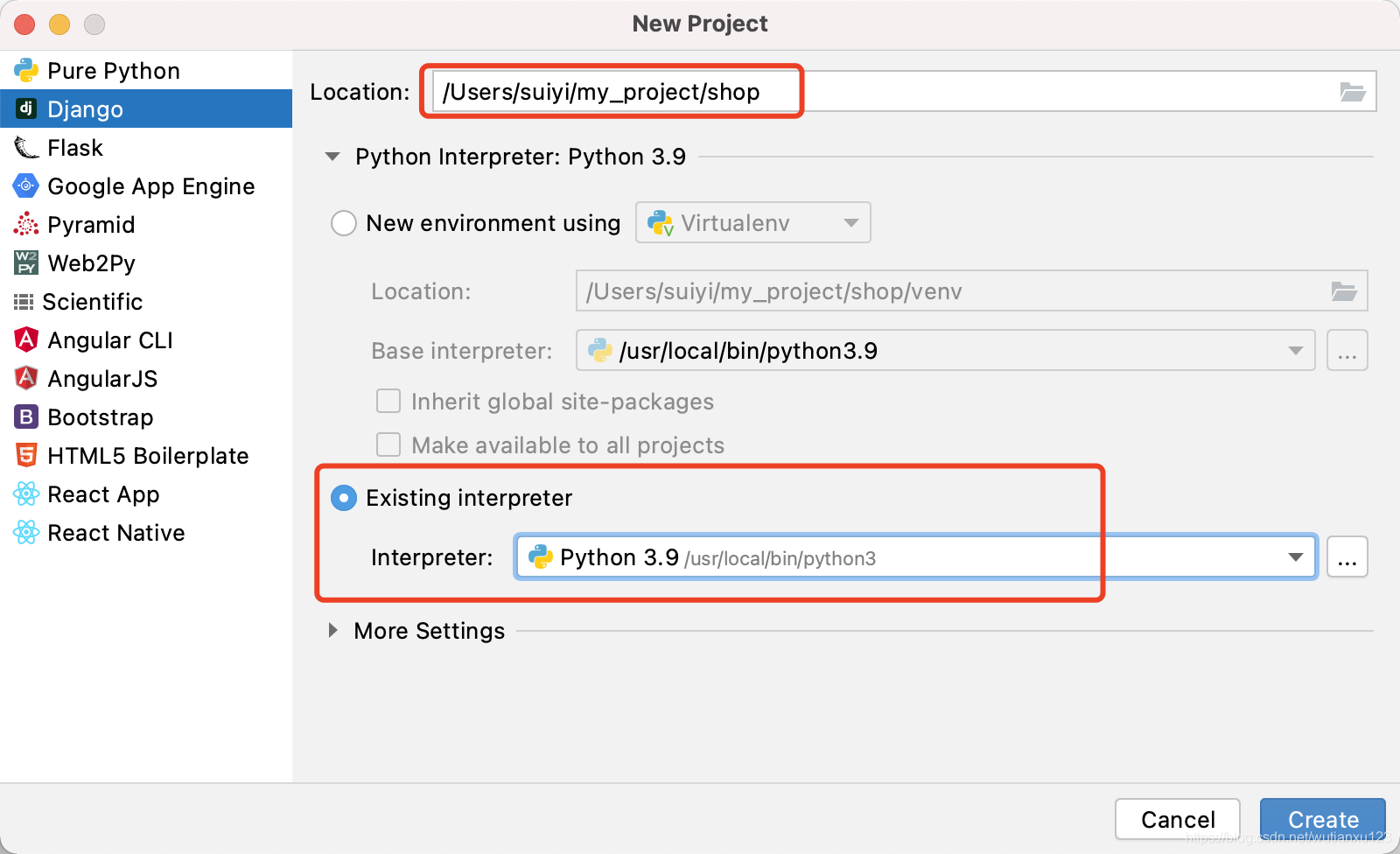Click ellipsis button beside Base interpreter

coord(1347,351)
